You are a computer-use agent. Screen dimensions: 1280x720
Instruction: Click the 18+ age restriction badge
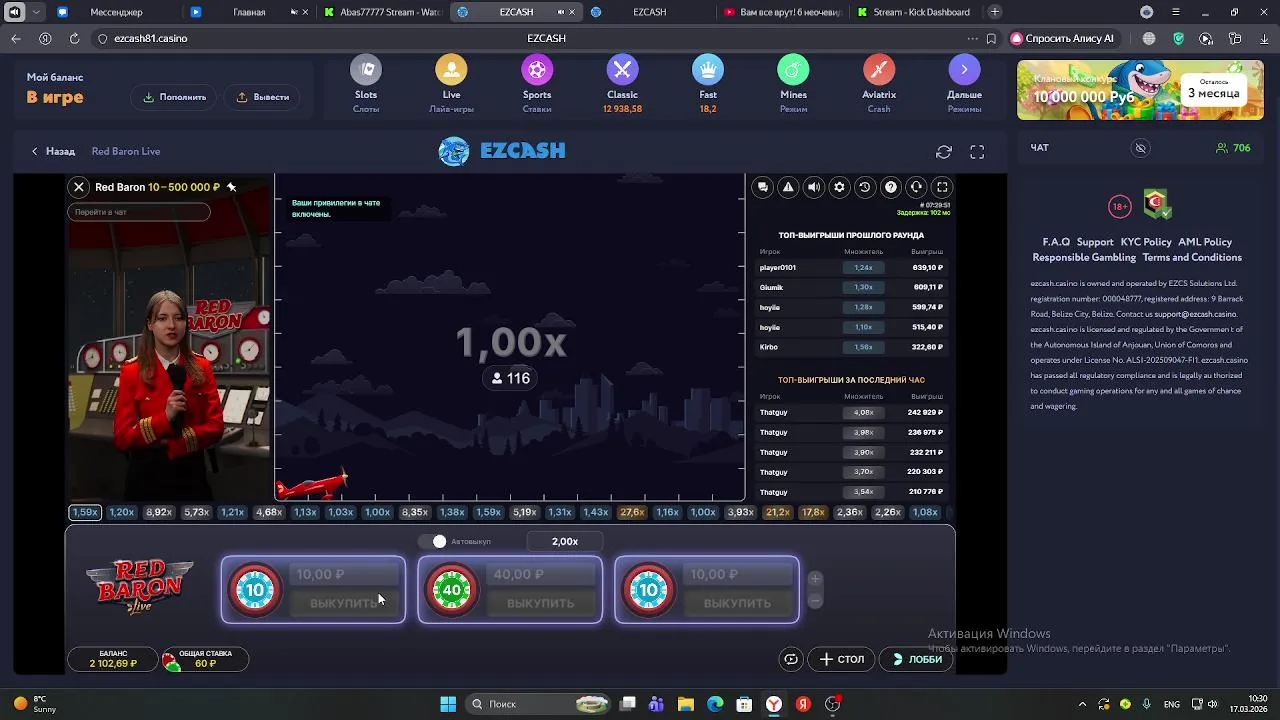1120,207
